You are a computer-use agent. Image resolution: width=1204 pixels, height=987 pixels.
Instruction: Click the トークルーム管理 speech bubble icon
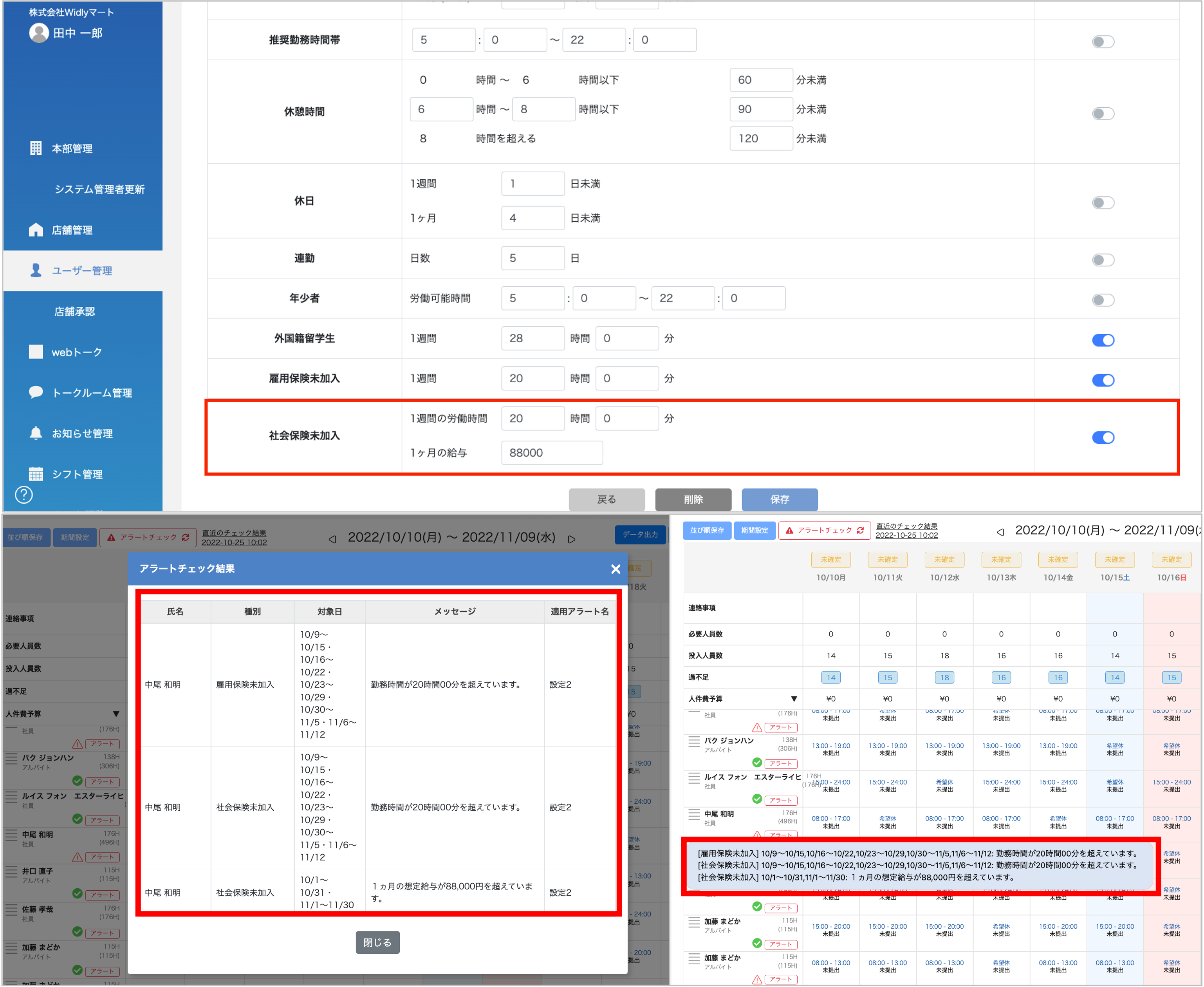(36, 392)
